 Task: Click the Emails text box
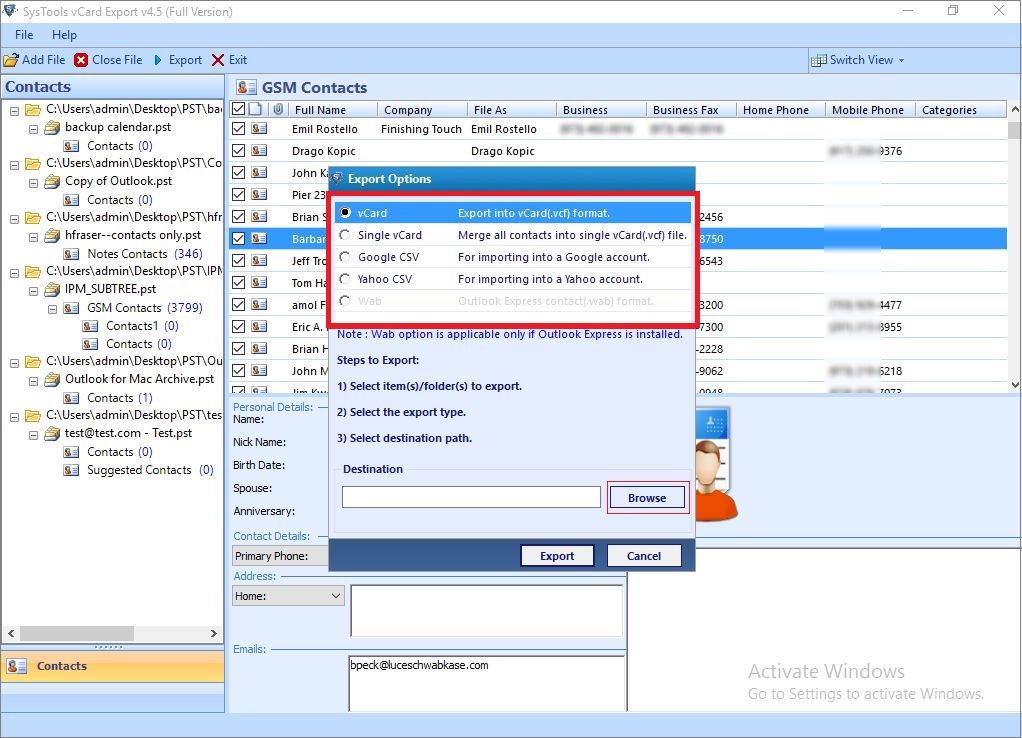click(487, 683)
